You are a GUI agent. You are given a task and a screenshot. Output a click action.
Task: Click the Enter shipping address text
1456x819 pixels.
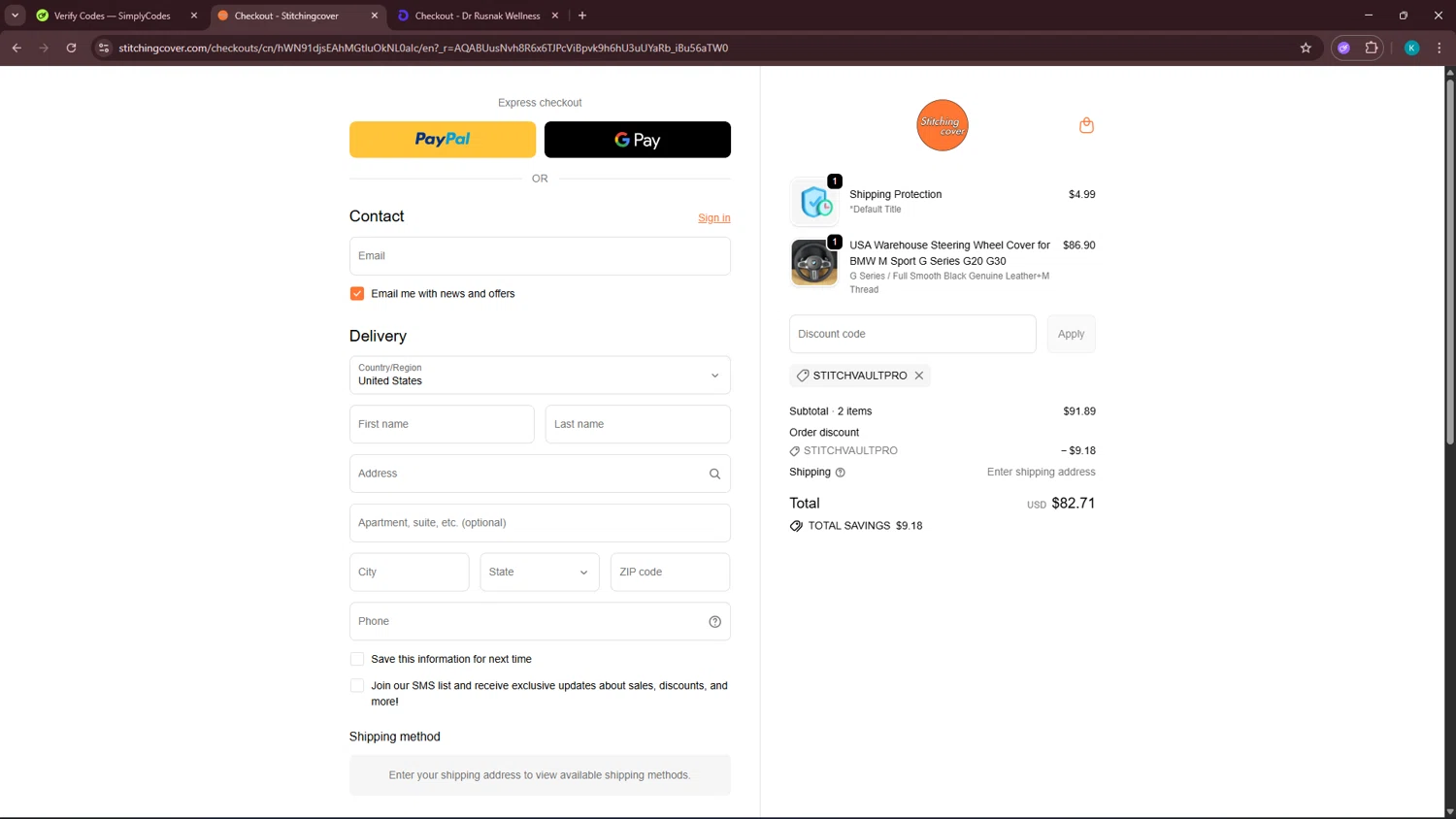point(1041,473)
